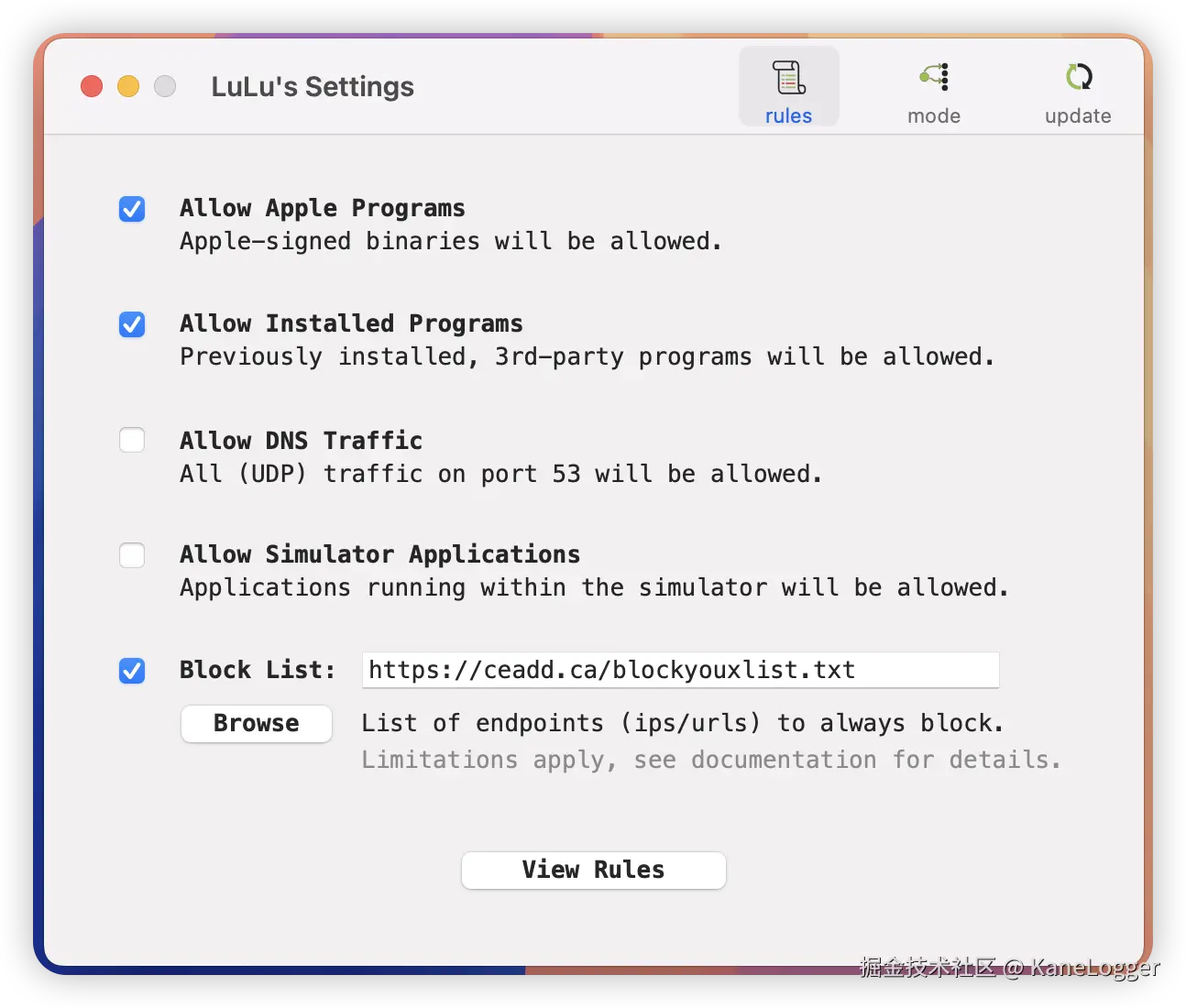
Task: Click the 'Allow Installed Programs' heading
Action: [351, 323]
